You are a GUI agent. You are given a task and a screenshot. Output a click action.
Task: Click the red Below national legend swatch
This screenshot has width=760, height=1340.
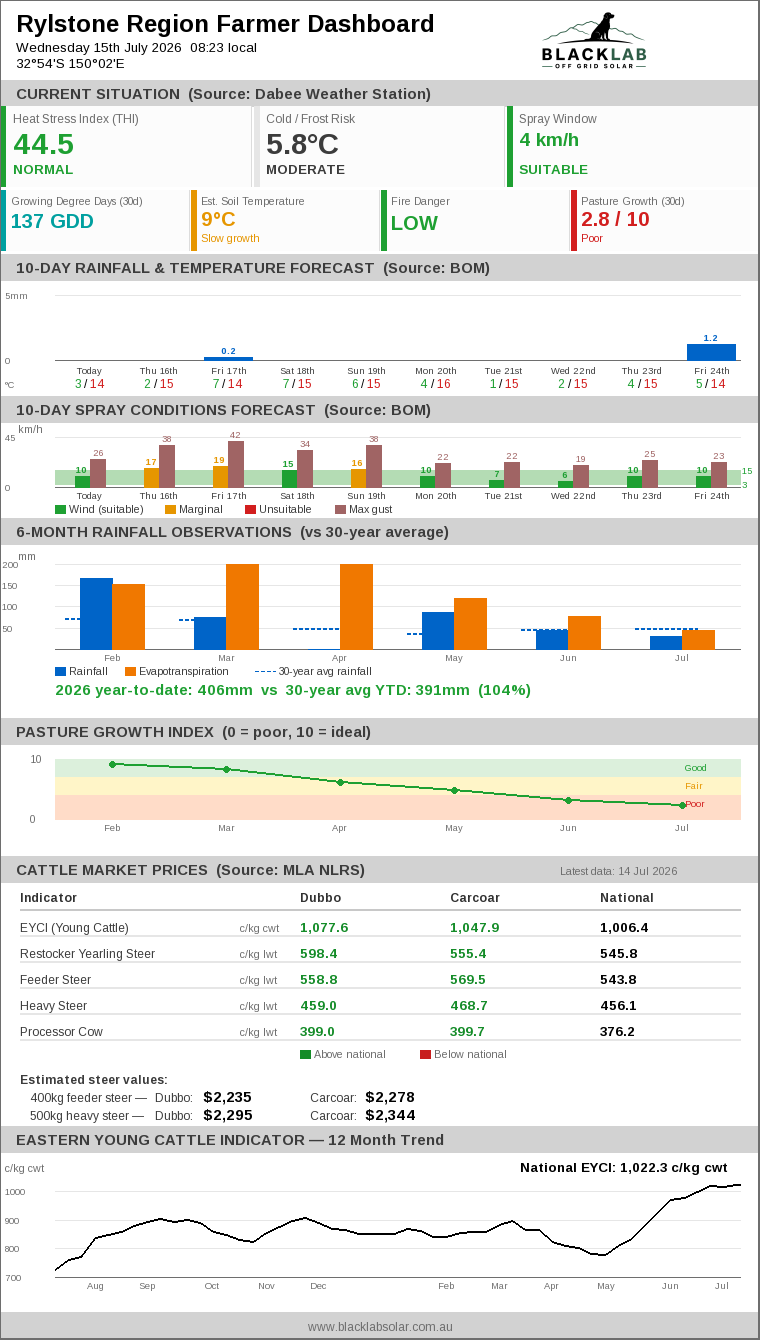(x=425, y=1054)
